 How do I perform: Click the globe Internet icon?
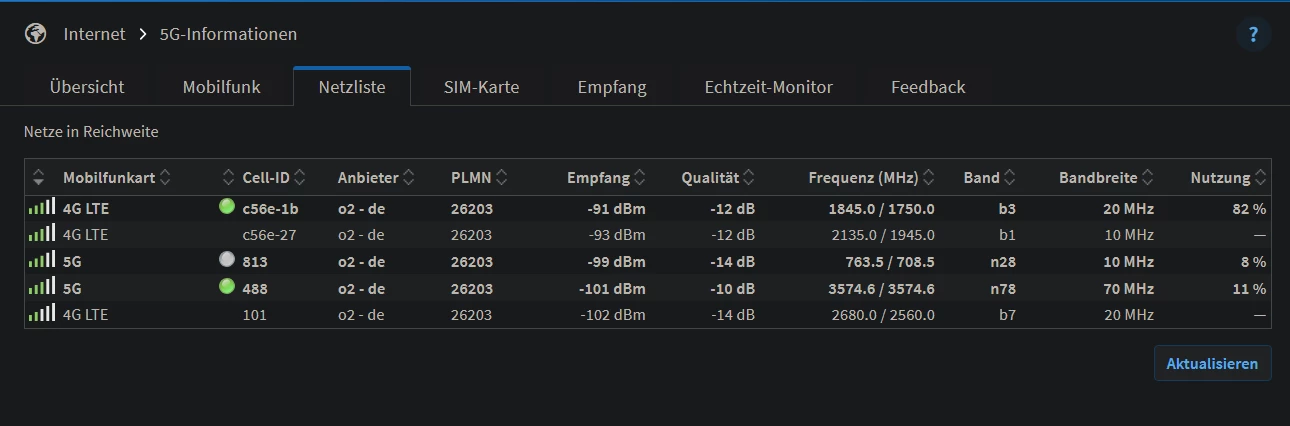point(36,34)
